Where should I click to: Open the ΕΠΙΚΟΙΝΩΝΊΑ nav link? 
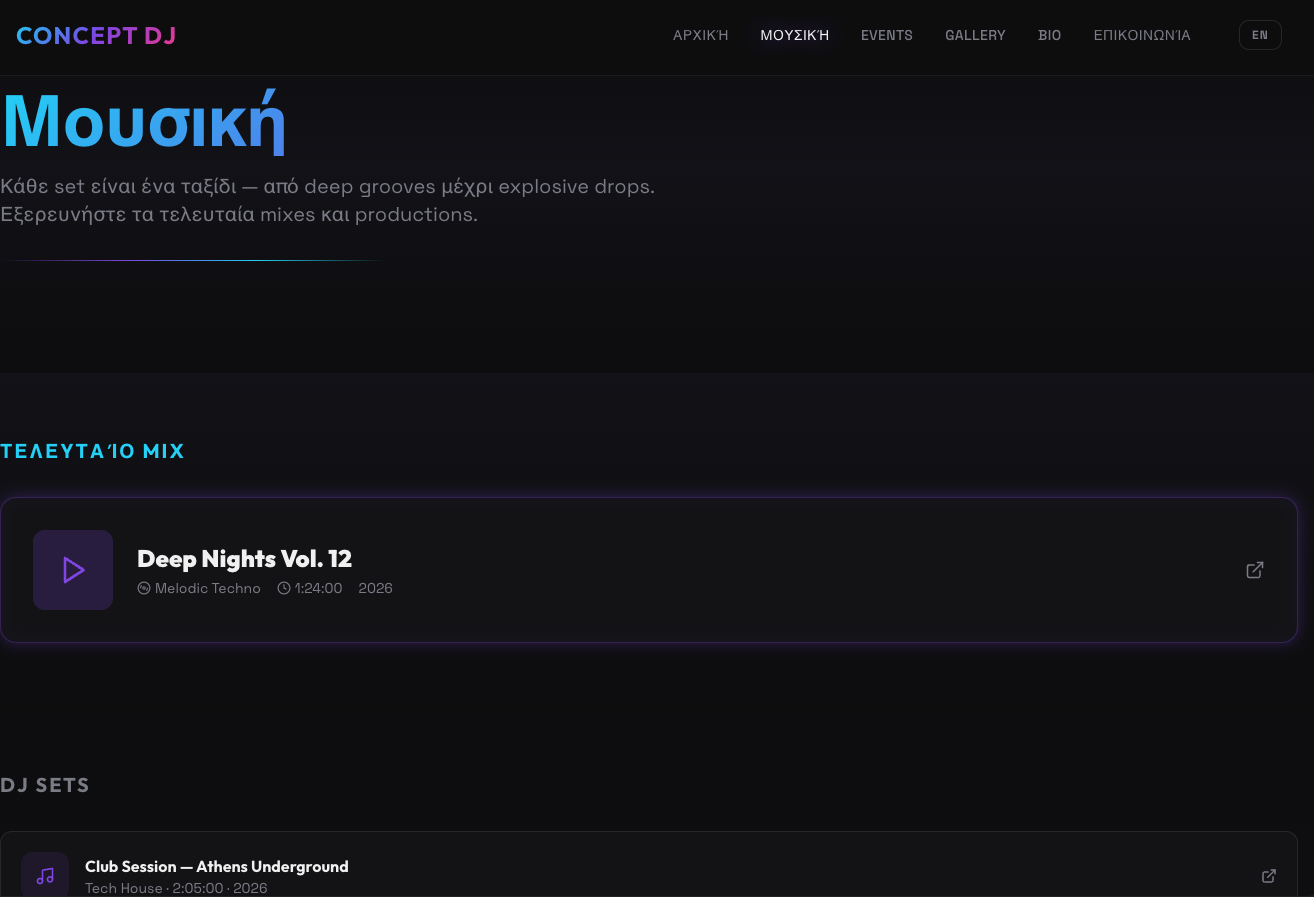coord(1142,35)
